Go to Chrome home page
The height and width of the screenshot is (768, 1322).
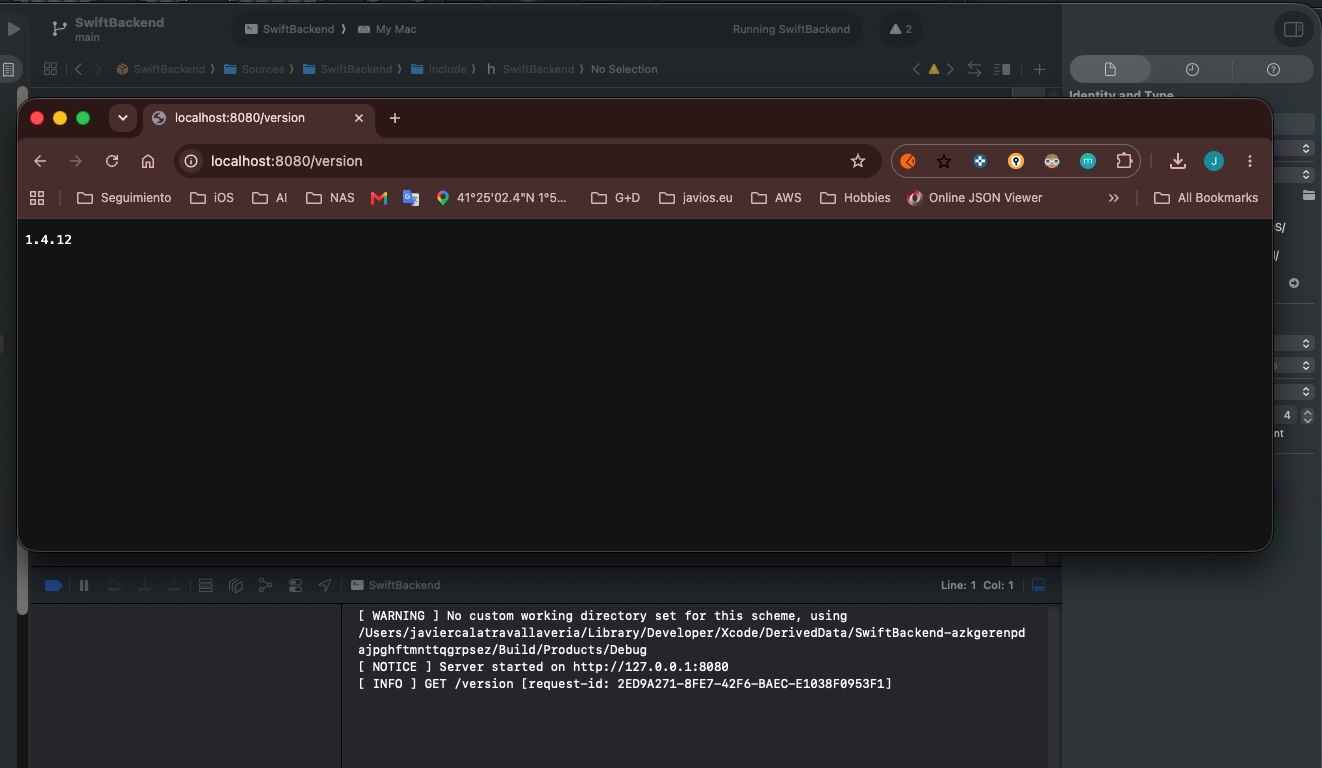point(148,161)
